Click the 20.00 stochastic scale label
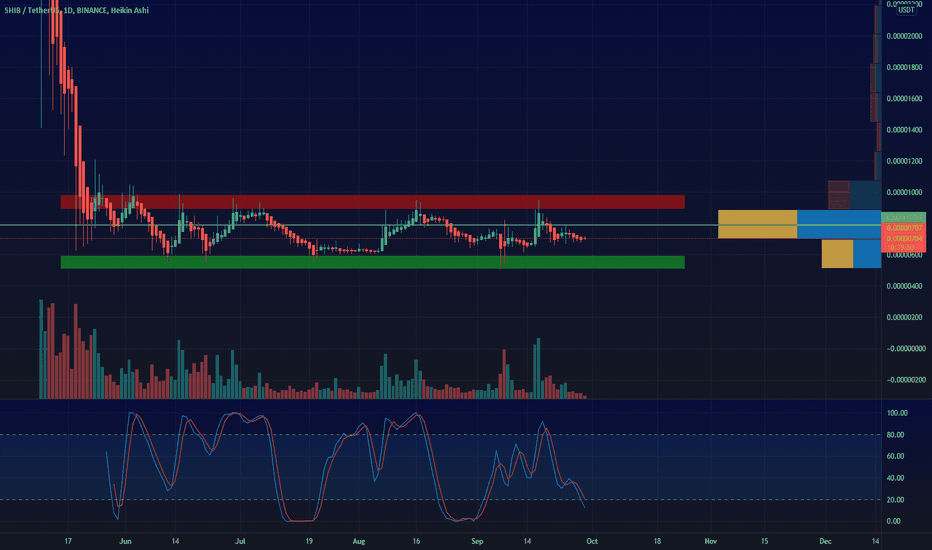This screenshot has width=932, height=550. (x=896, y=499)
